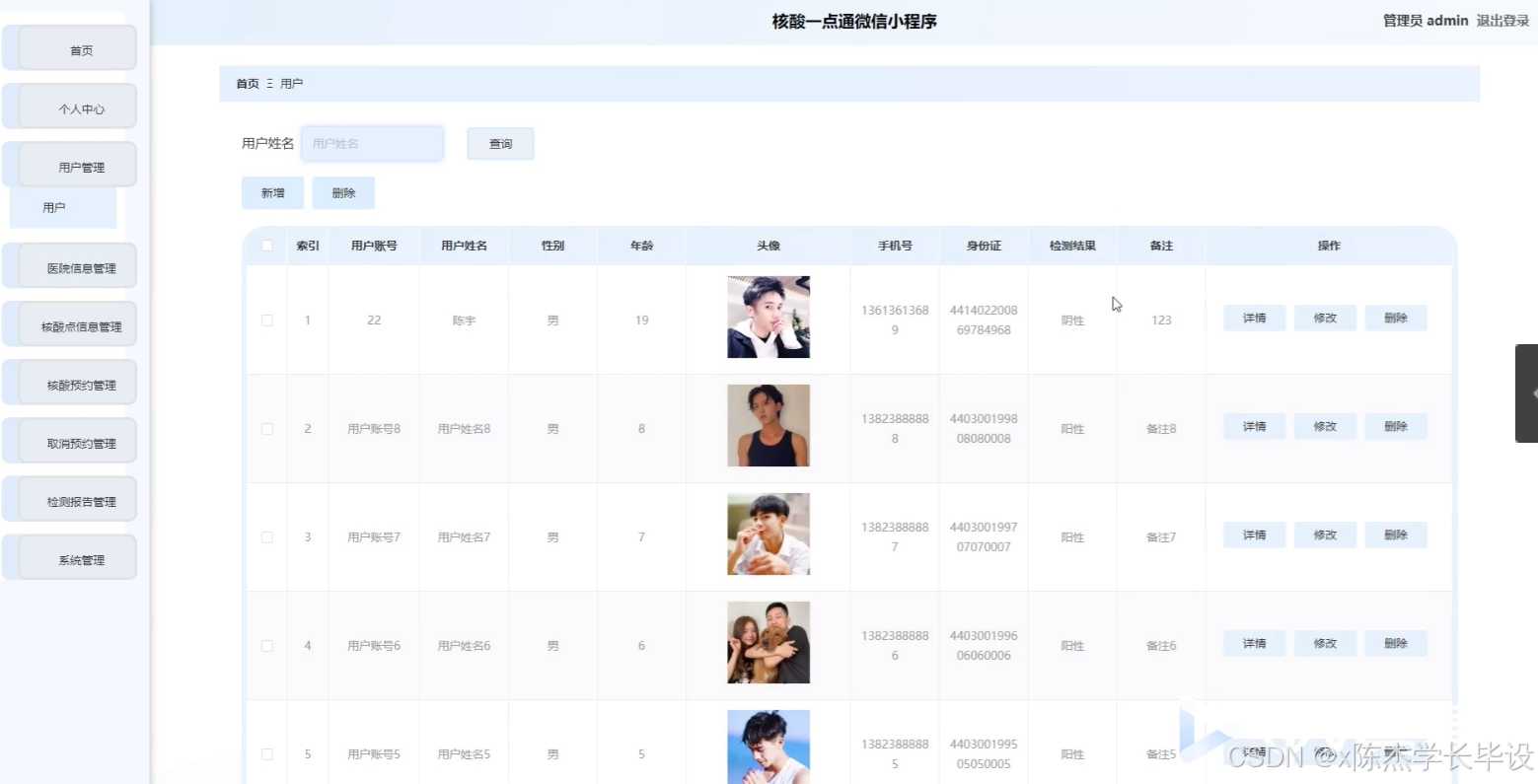Open user 陈宇's avatar thumbnail

[x=768, y=316]
